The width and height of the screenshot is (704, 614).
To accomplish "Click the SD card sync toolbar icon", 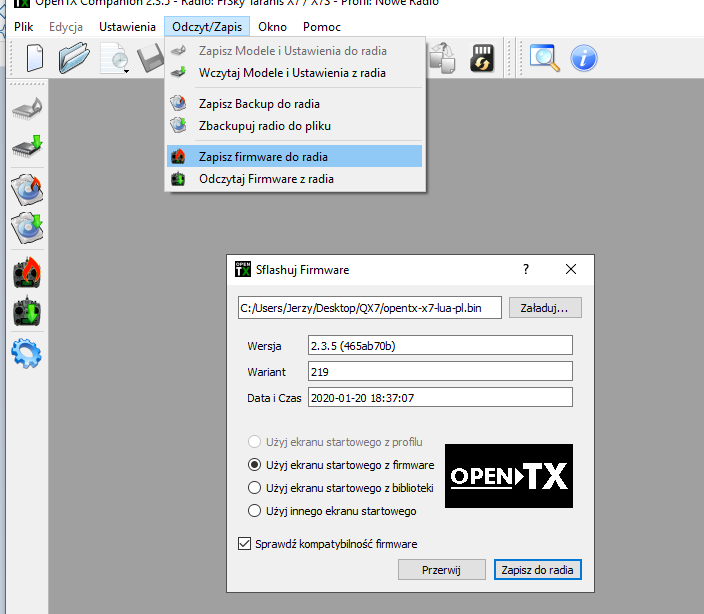I will coord(482,58).
